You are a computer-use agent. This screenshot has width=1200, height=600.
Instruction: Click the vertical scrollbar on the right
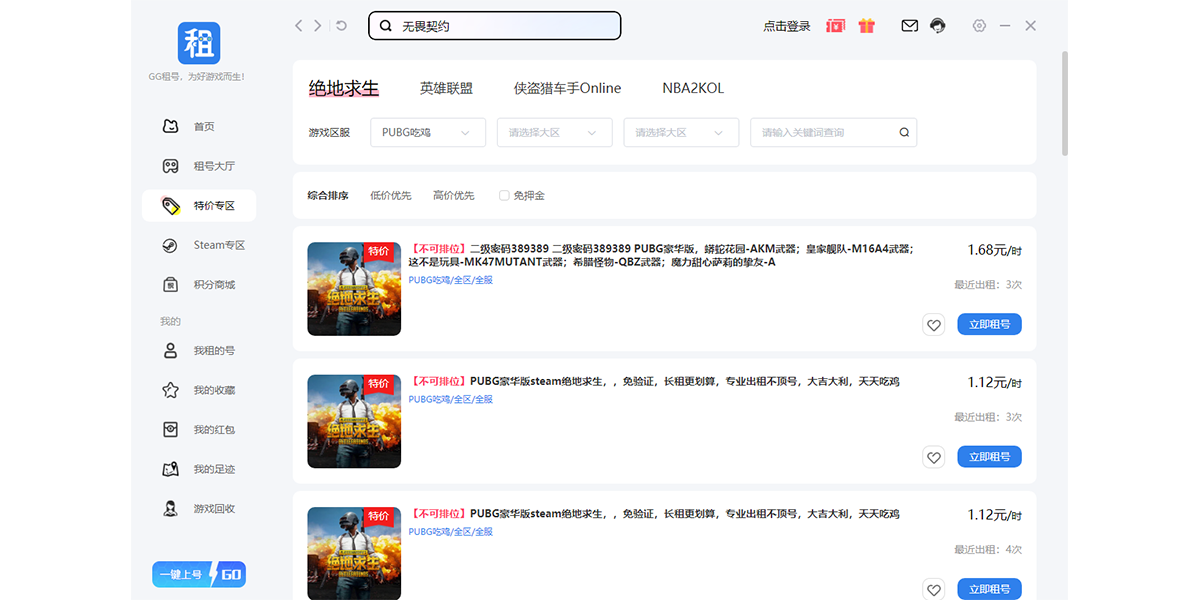point(1064,103)
